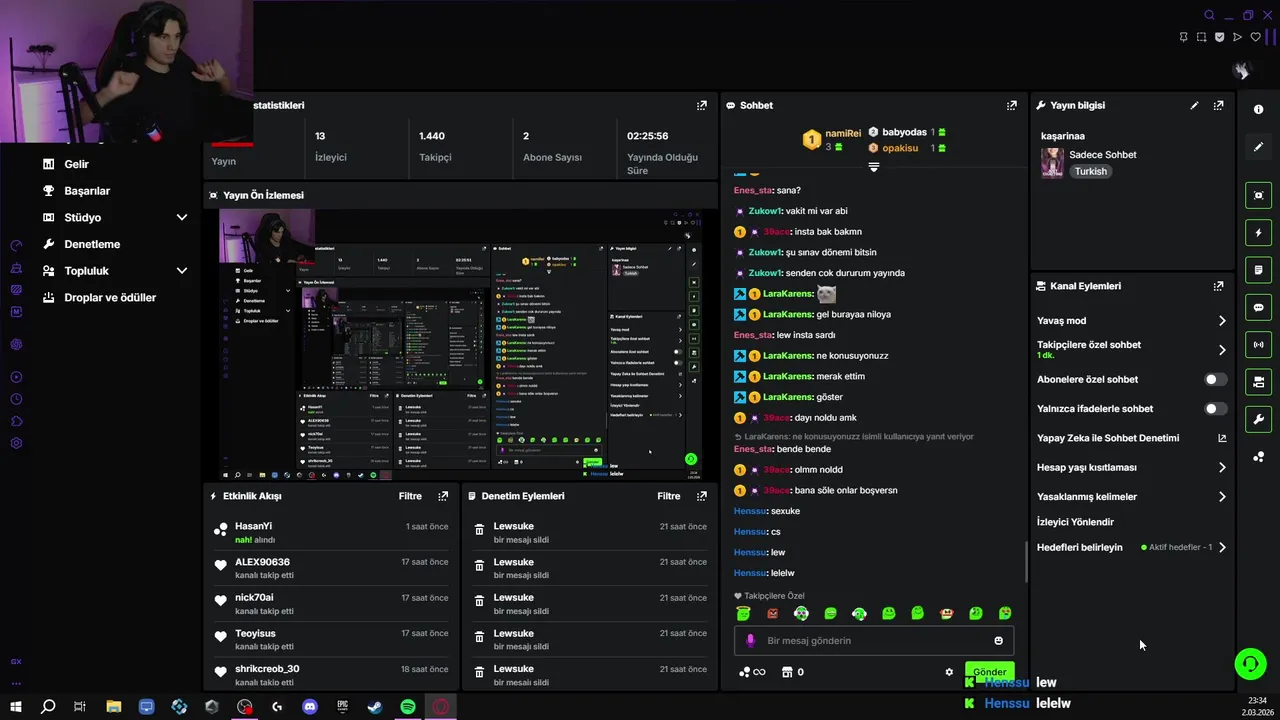This screenshot has width=1280, height=720.
Task: Click the channel points infinity icon
Action: tap(752, 672)
